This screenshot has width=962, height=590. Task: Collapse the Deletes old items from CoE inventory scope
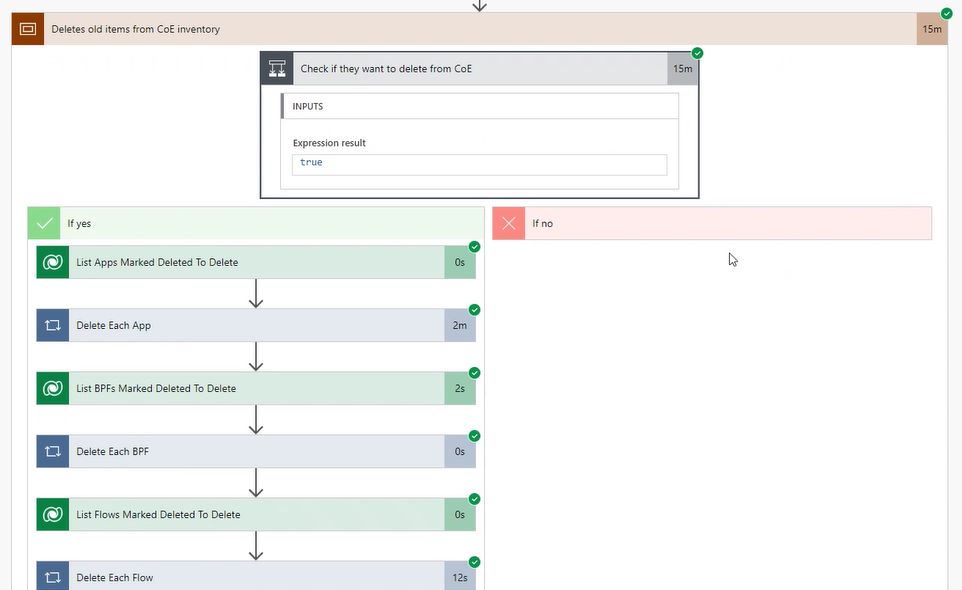tap(480, 29)
